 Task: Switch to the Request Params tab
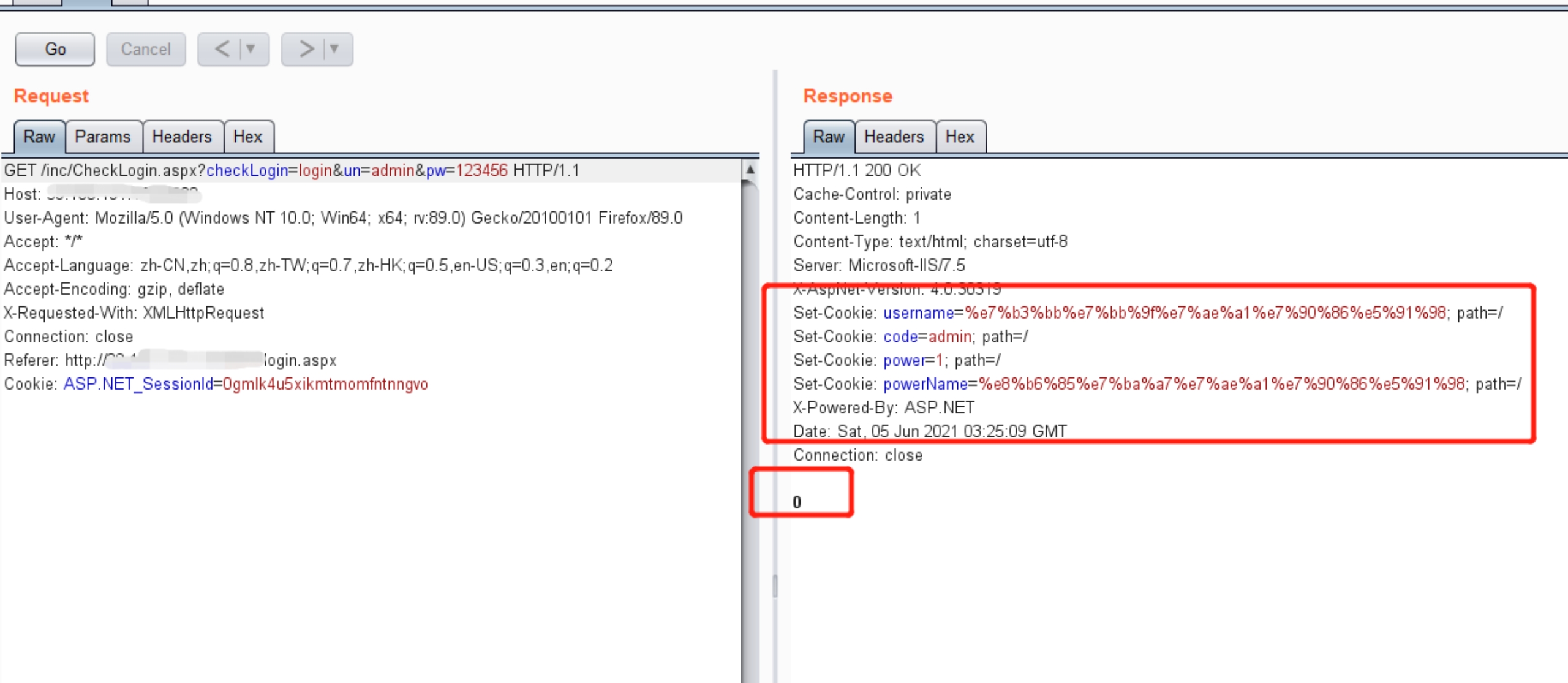click(x=102, y=137)
